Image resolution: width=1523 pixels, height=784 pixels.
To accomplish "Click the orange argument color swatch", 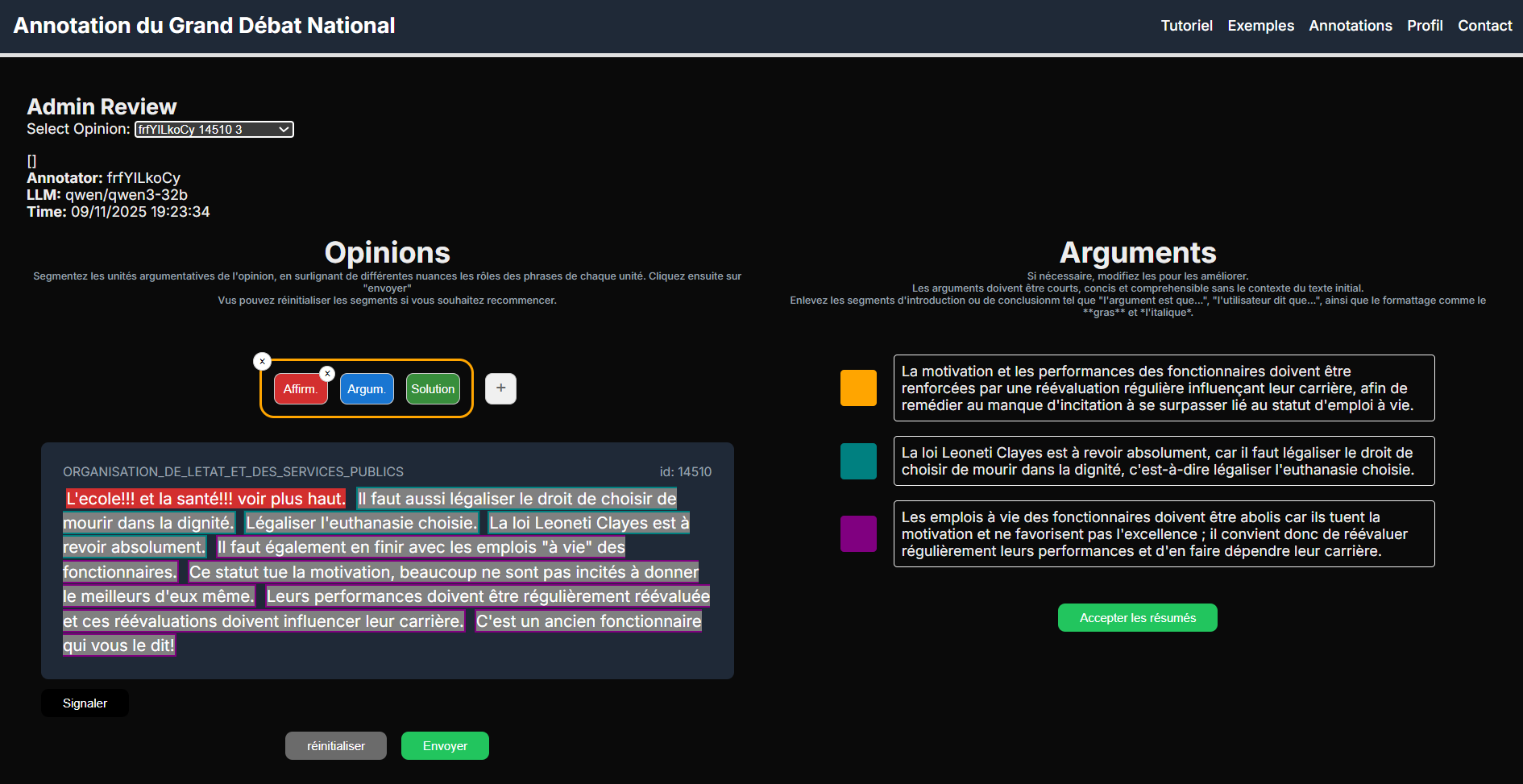I will point(858,388).
